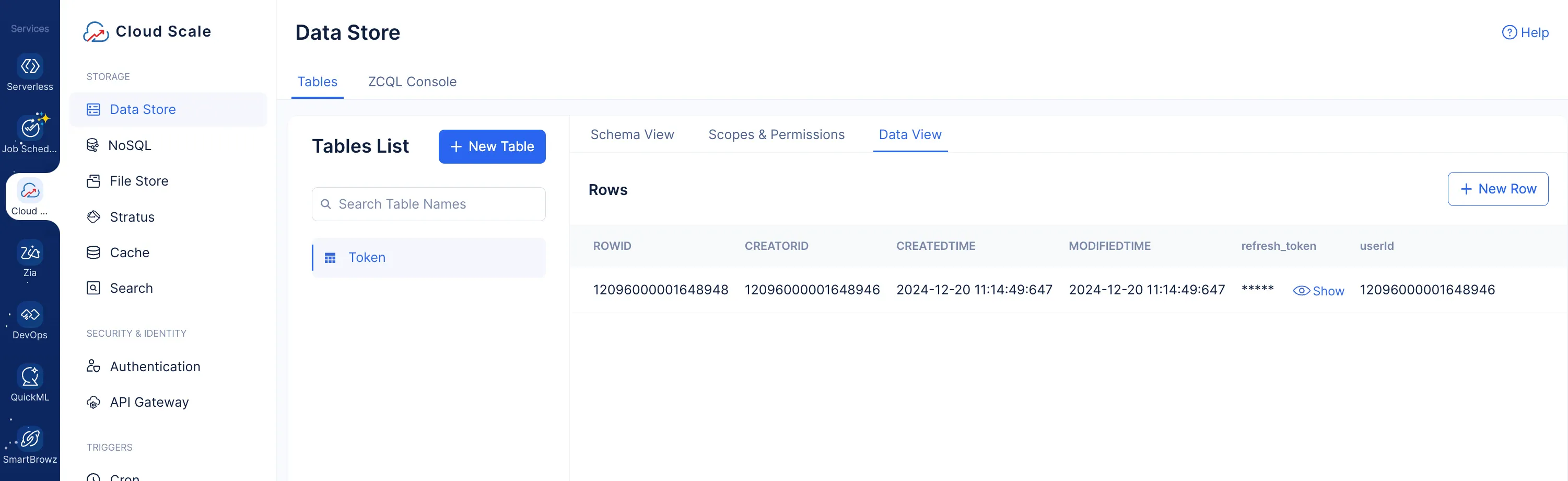Viewport: 1568px width, 481px height.
Task: Open the SmartBrowz service icon
Action: [x=30, y=439]
